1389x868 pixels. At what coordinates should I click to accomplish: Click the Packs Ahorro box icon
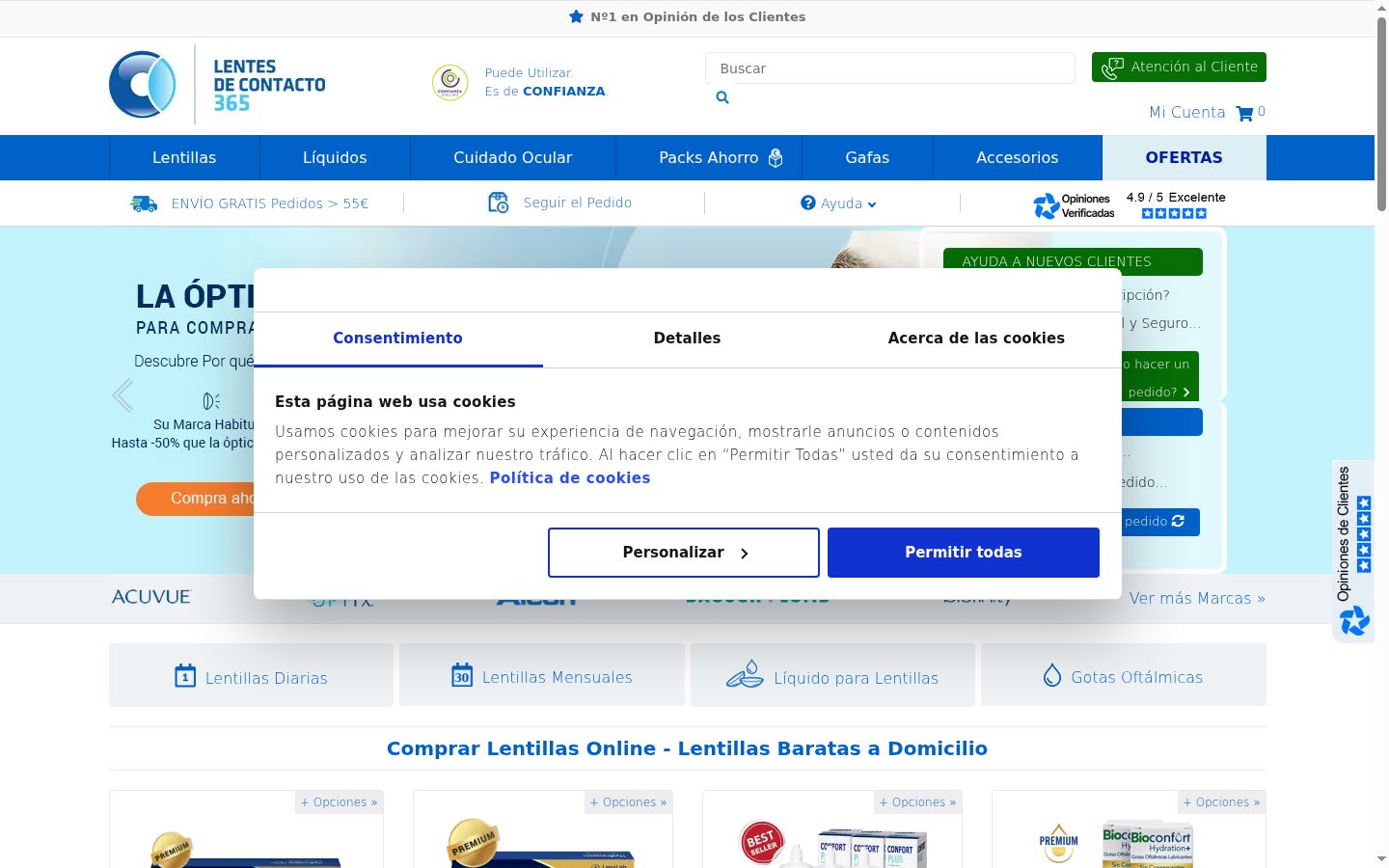click(x=776, y=158)
